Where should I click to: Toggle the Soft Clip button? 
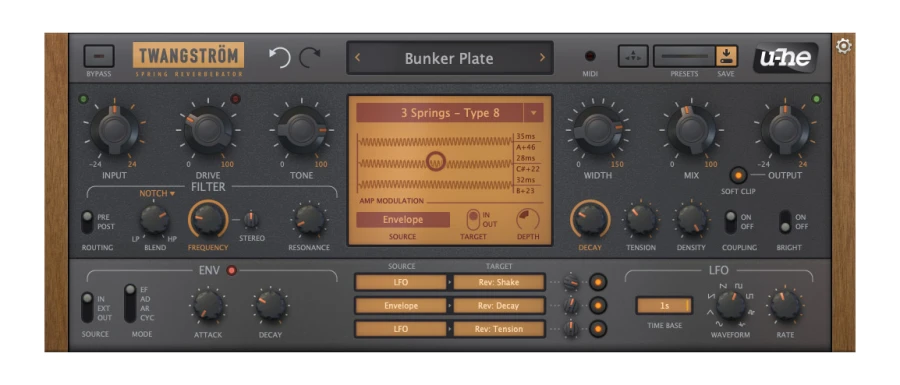(738, 174)
